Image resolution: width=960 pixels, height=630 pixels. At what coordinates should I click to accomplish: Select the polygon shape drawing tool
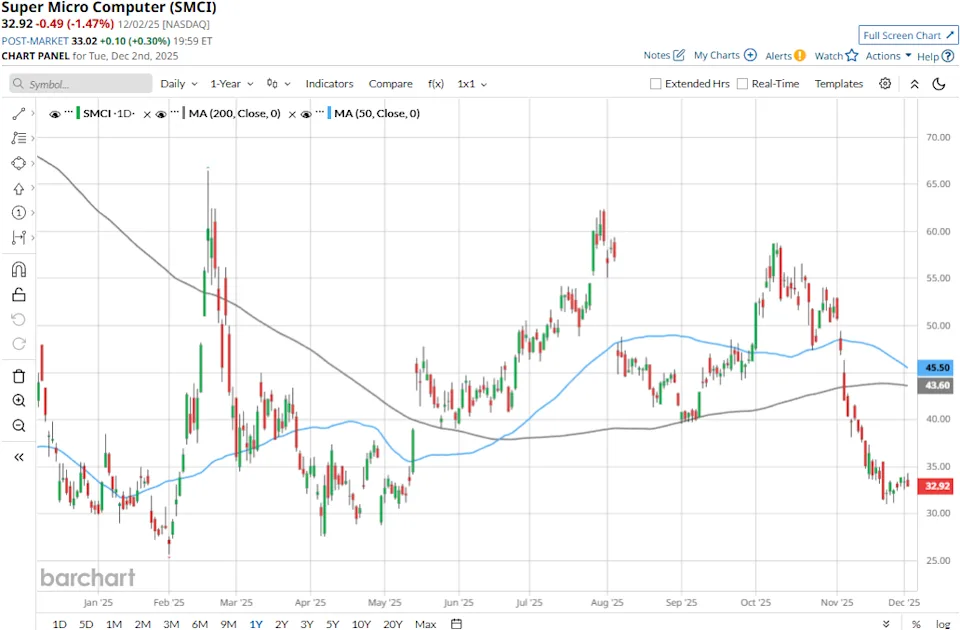(x=18, y=163)
